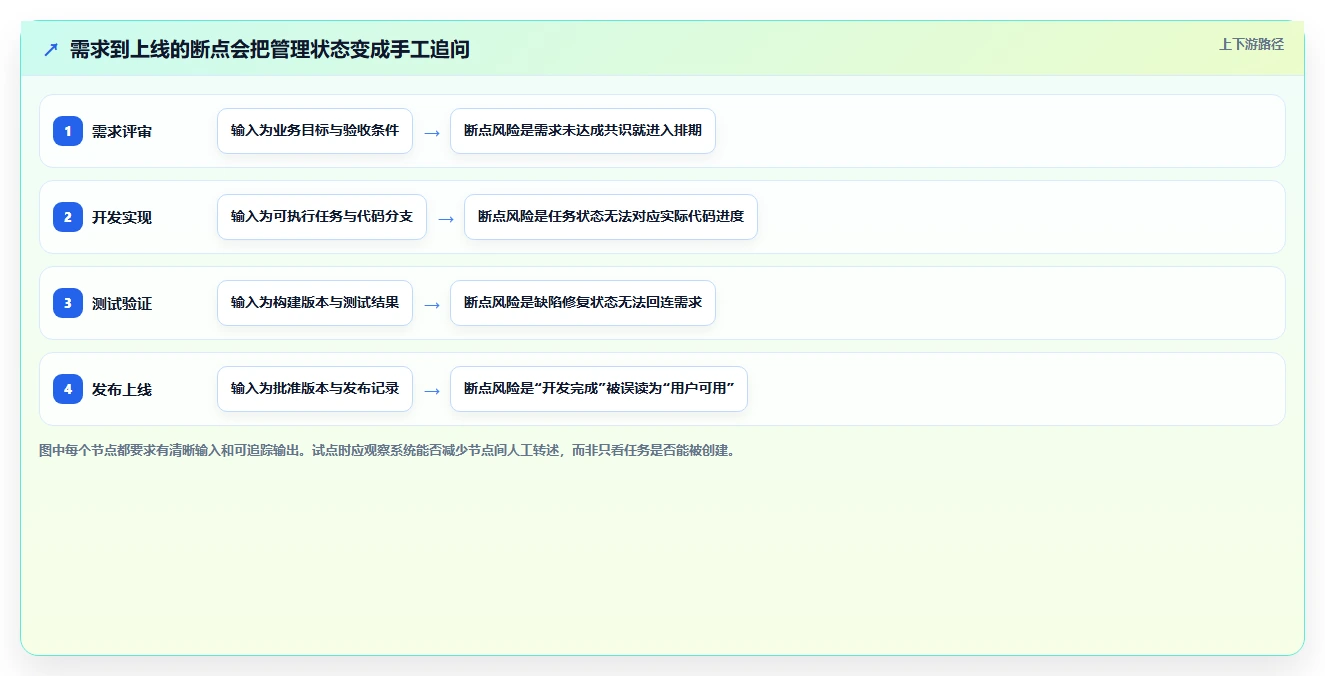Click the 测试验证 step label
Viewport: 1325px width, 676px height.
coord(122,303)
